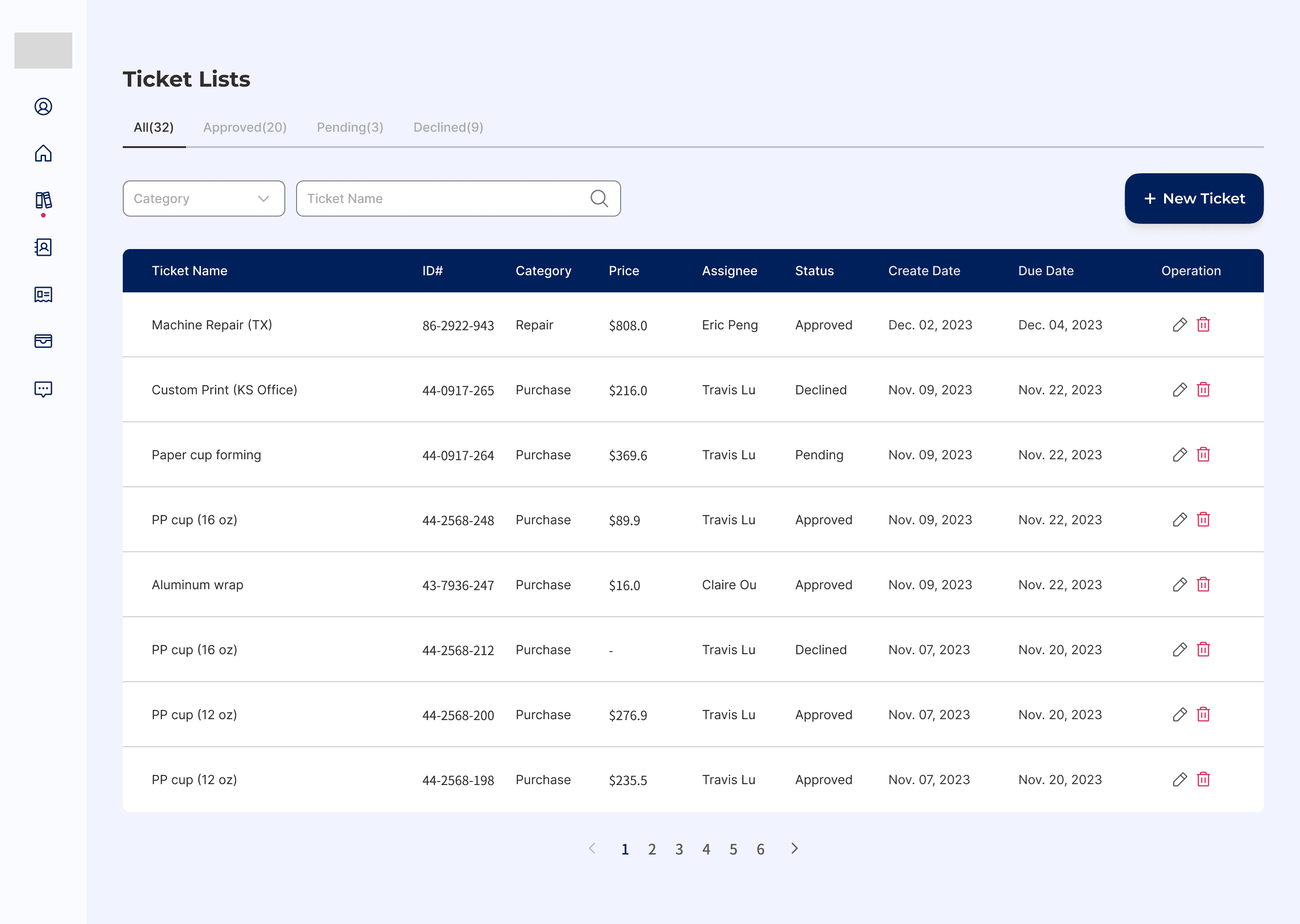Open the user profile icon in sidebar
This screenshot has width=1300, height=924.
click(43, 106)
